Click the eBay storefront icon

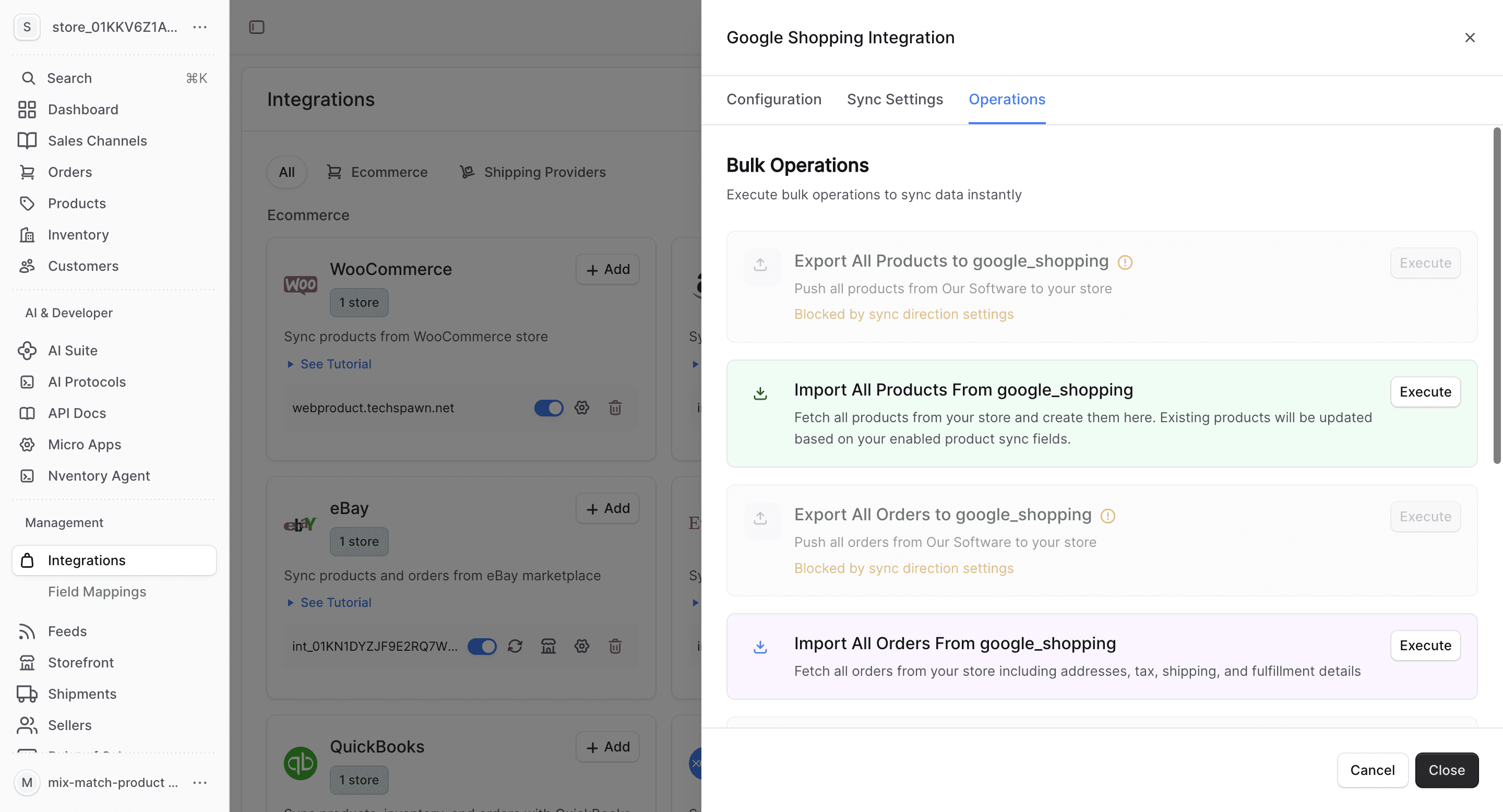point(548,647)
